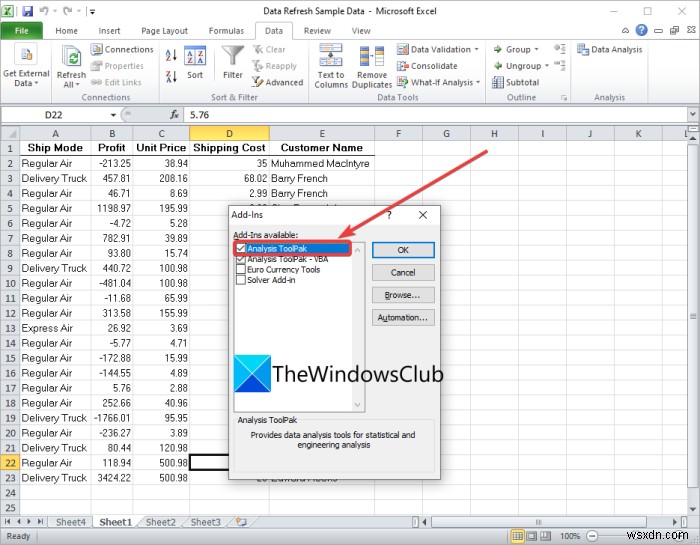Open the Consolidate tool
700x545 pixels.
(x=427, y=66)
